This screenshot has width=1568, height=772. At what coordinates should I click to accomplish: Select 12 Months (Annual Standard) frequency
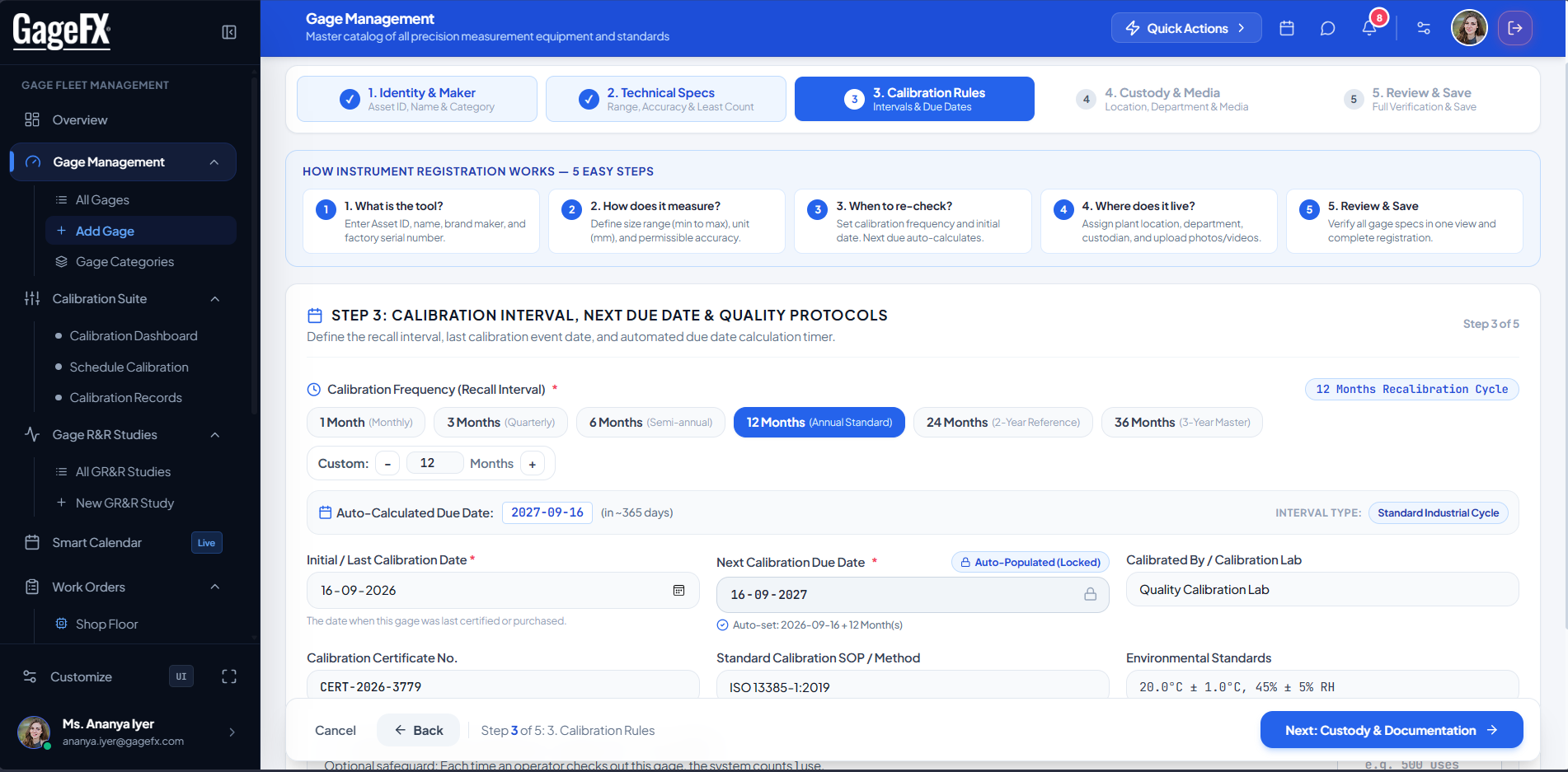coord(819,422)
